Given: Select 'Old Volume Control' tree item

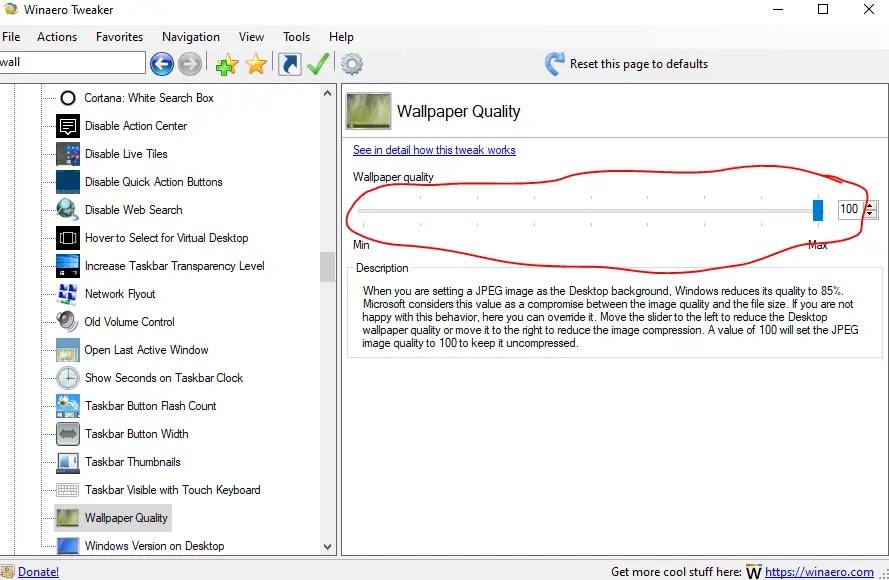Looking at the screenshot, I should click(130, 322).
